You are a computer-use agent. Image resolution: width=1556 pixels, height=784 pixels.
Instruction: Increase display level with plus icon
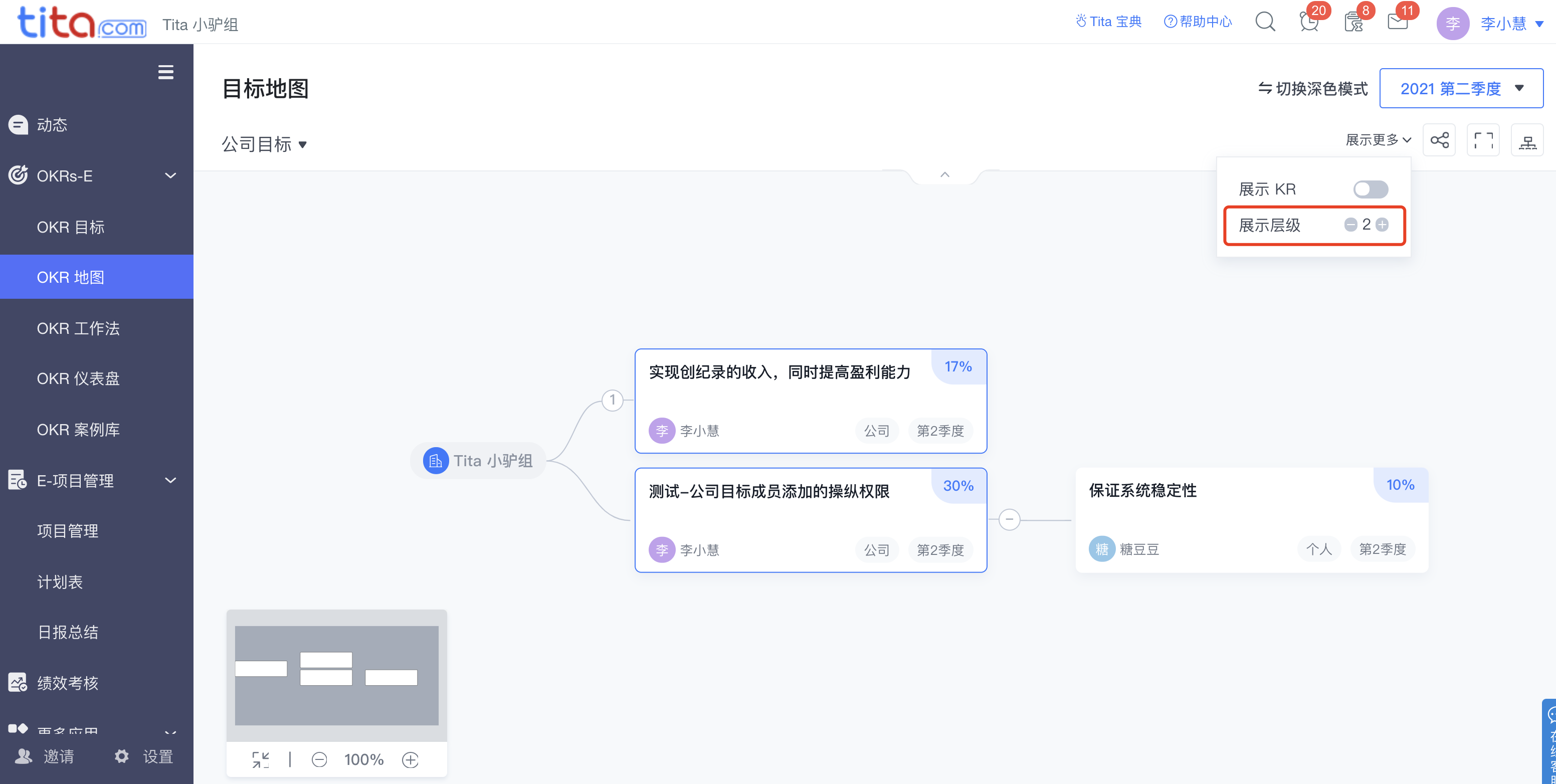click(1382, 225)
